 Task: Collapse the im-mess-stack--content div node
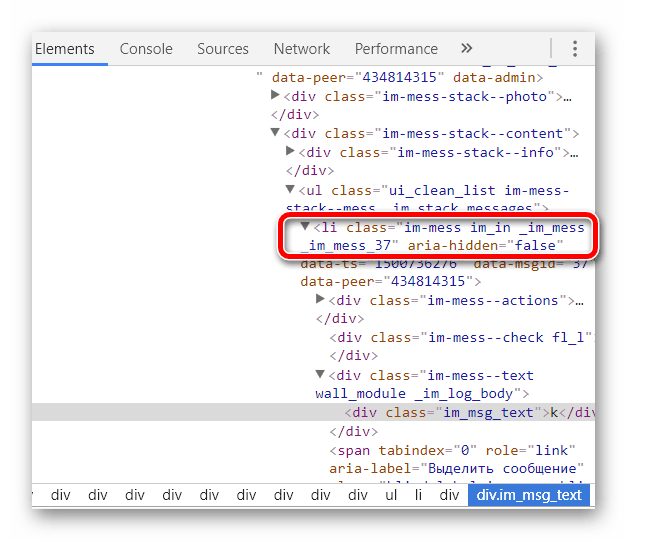276,133
